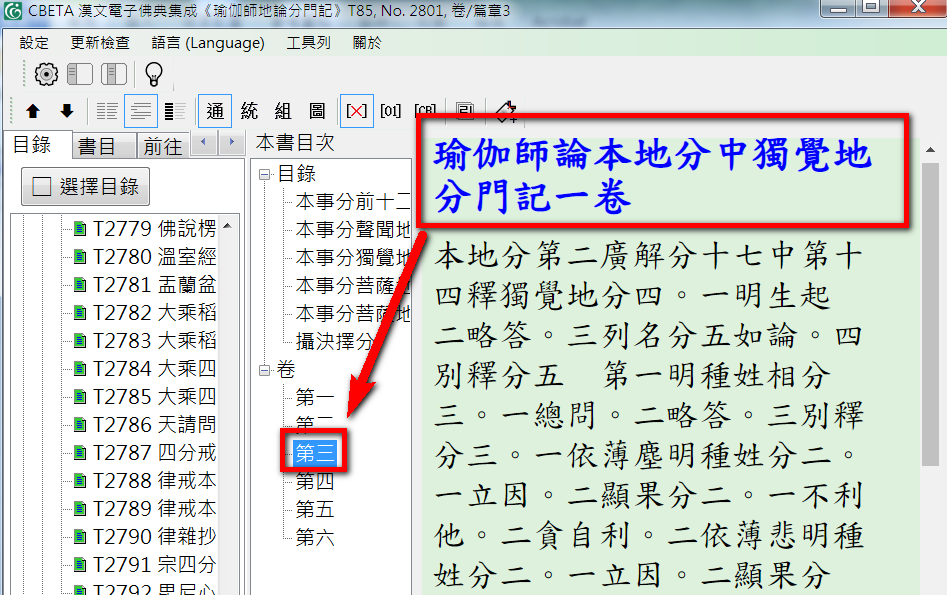Viewport: 947px width, 595px height.
Task: Toggle the left side panel layout icon
Action: [x=80, y=74]
